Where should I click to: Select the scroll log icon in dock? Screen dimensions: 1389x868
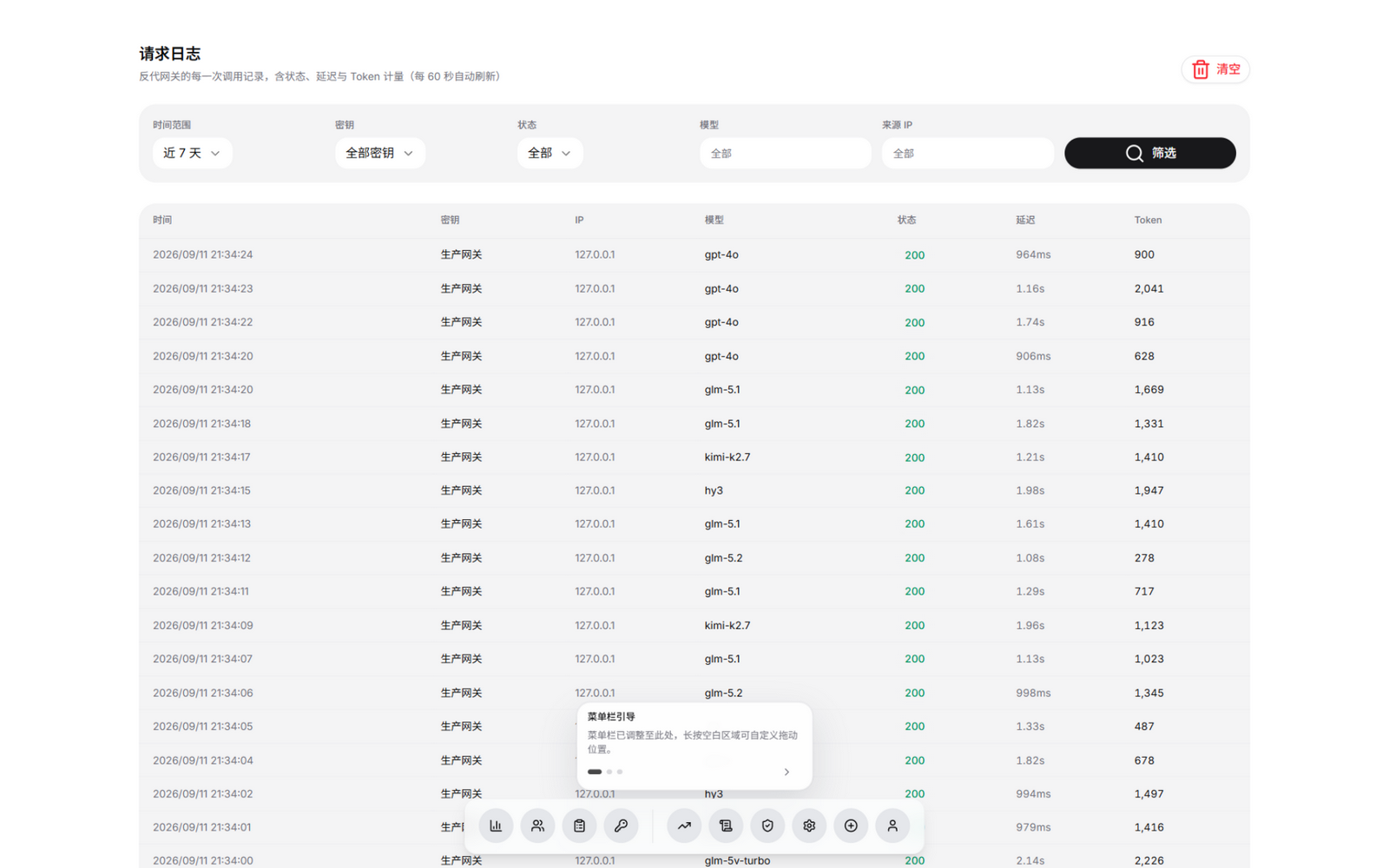click(x=726, y=825)
